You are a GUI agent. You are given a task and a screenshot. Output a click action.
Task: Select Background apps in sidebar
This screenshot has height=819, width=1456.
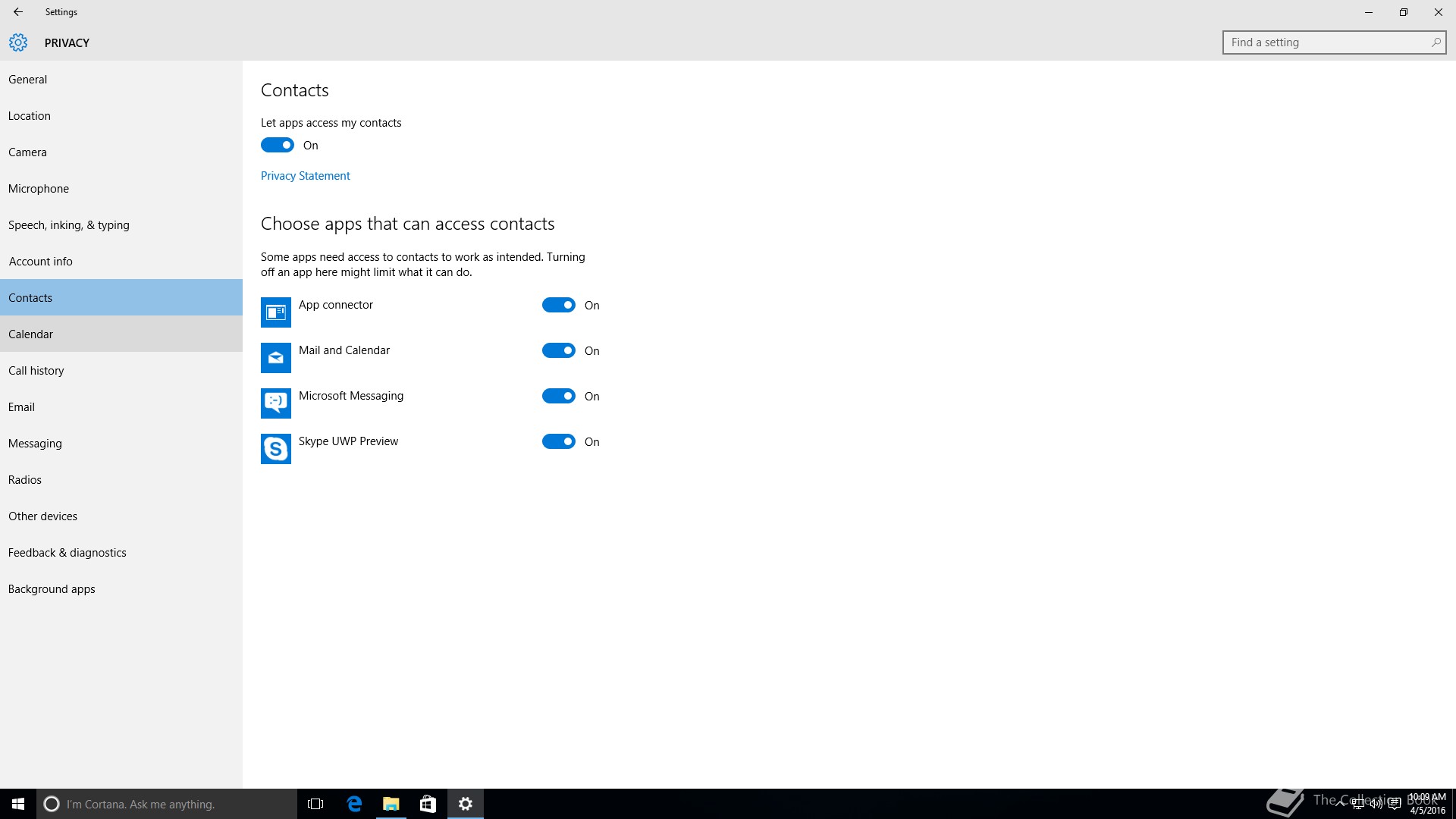[x=121, y=588]
